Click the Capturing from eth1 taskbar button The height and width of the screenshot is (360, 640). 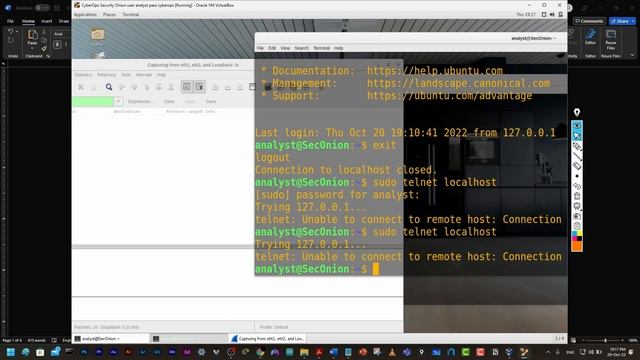(268, 339)
